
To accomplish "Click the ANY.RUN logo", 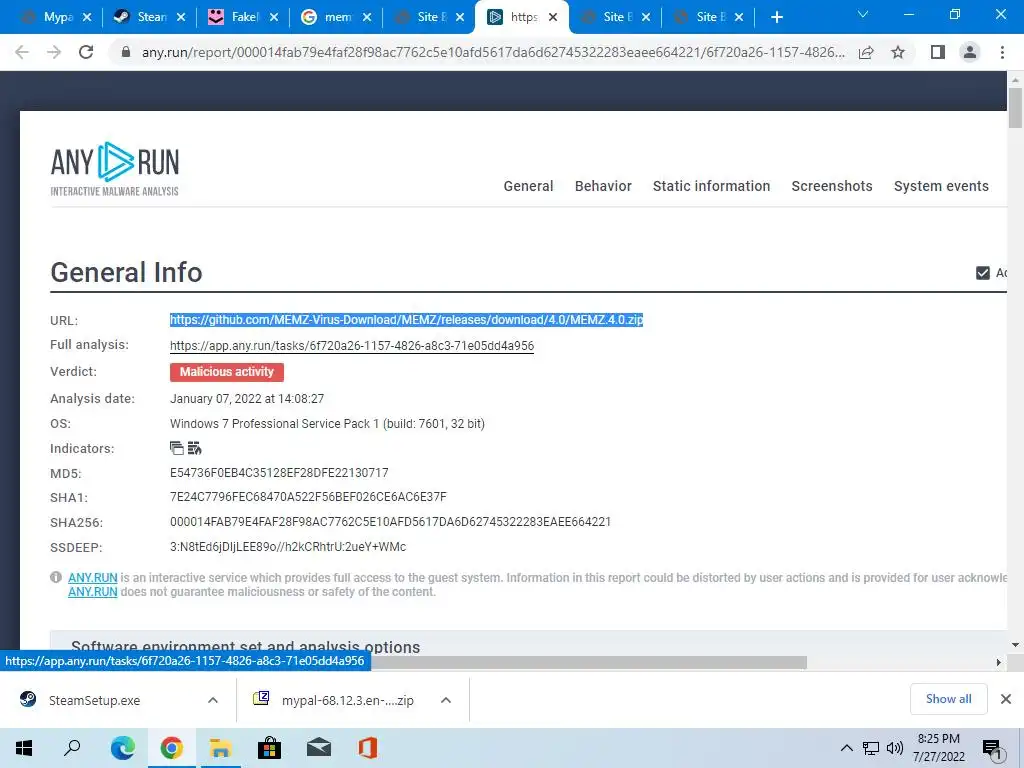I will [x=115, y=168].
